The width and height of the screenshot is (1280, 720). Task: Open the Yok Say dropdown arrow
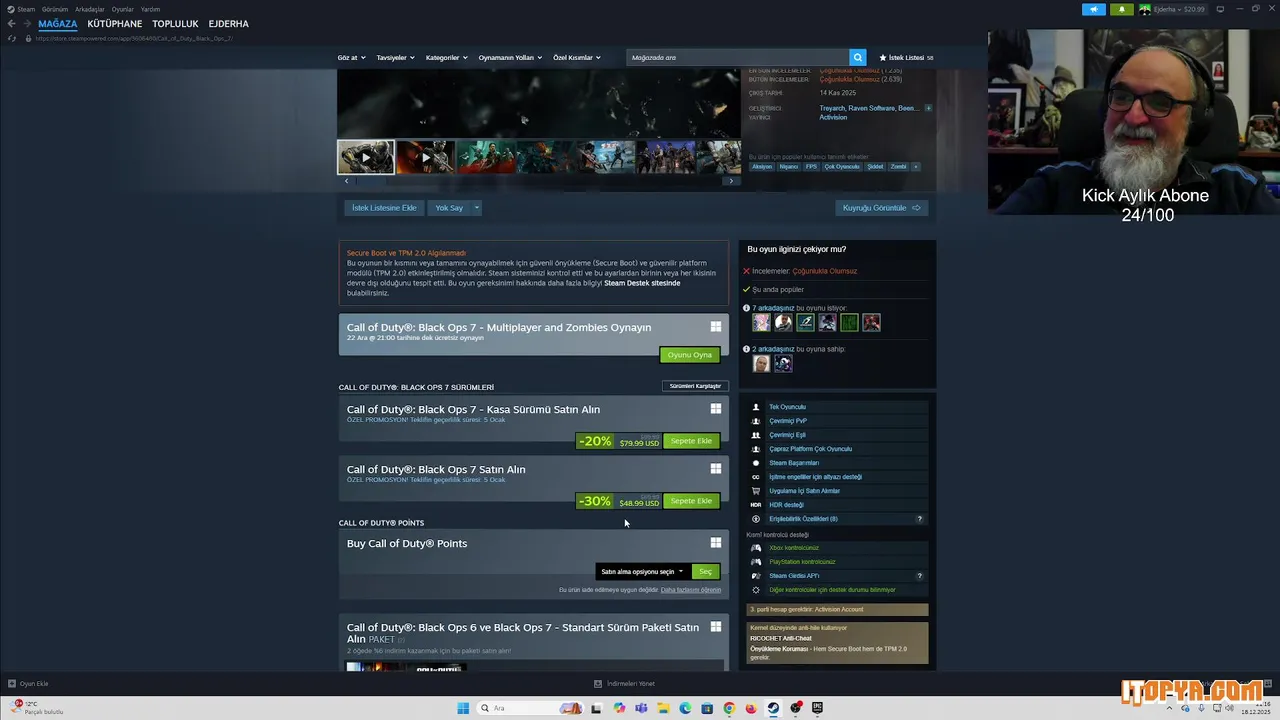(477, 208)
